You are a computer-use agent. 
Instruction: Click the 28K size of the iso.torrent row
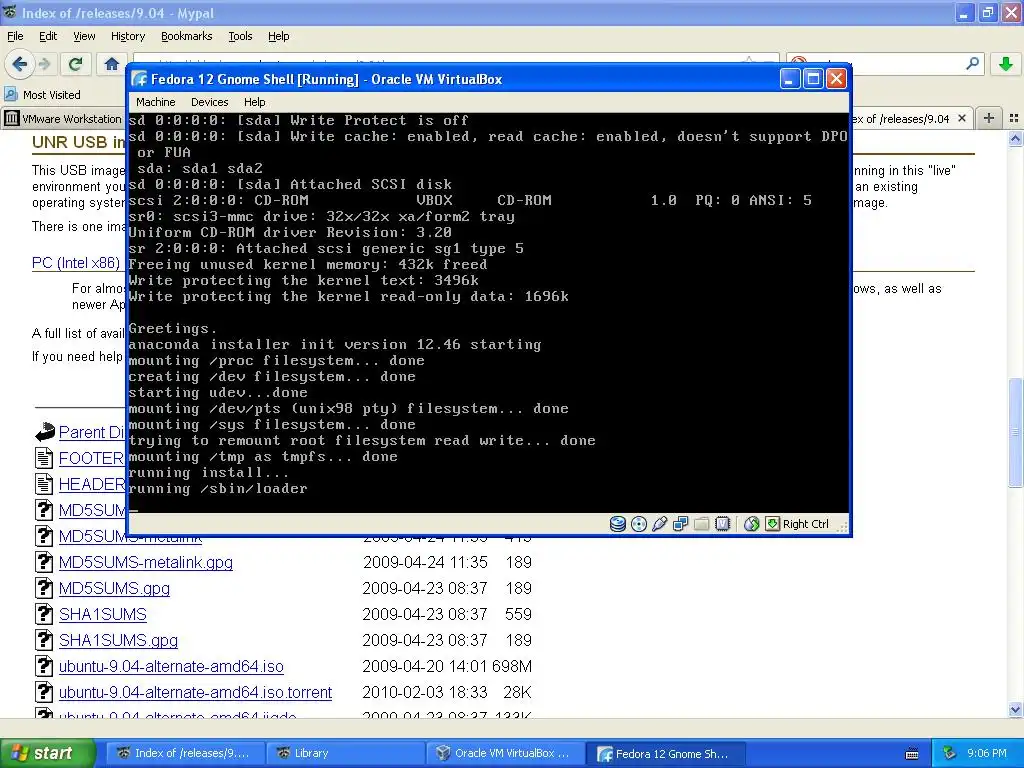[517, 692]
